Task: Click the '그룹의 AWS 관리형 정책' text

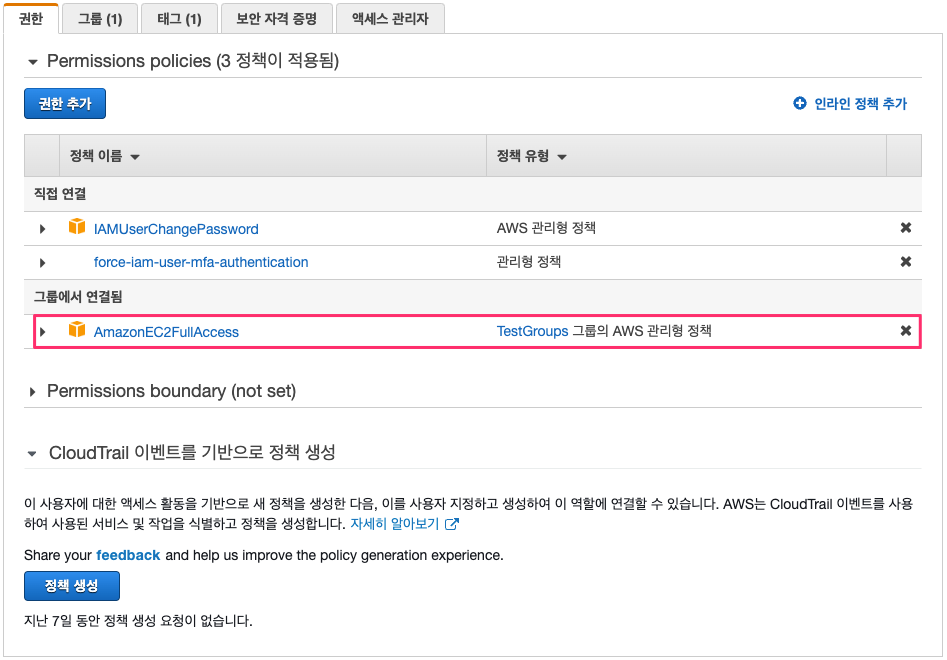Action: [x=642, y=331]
